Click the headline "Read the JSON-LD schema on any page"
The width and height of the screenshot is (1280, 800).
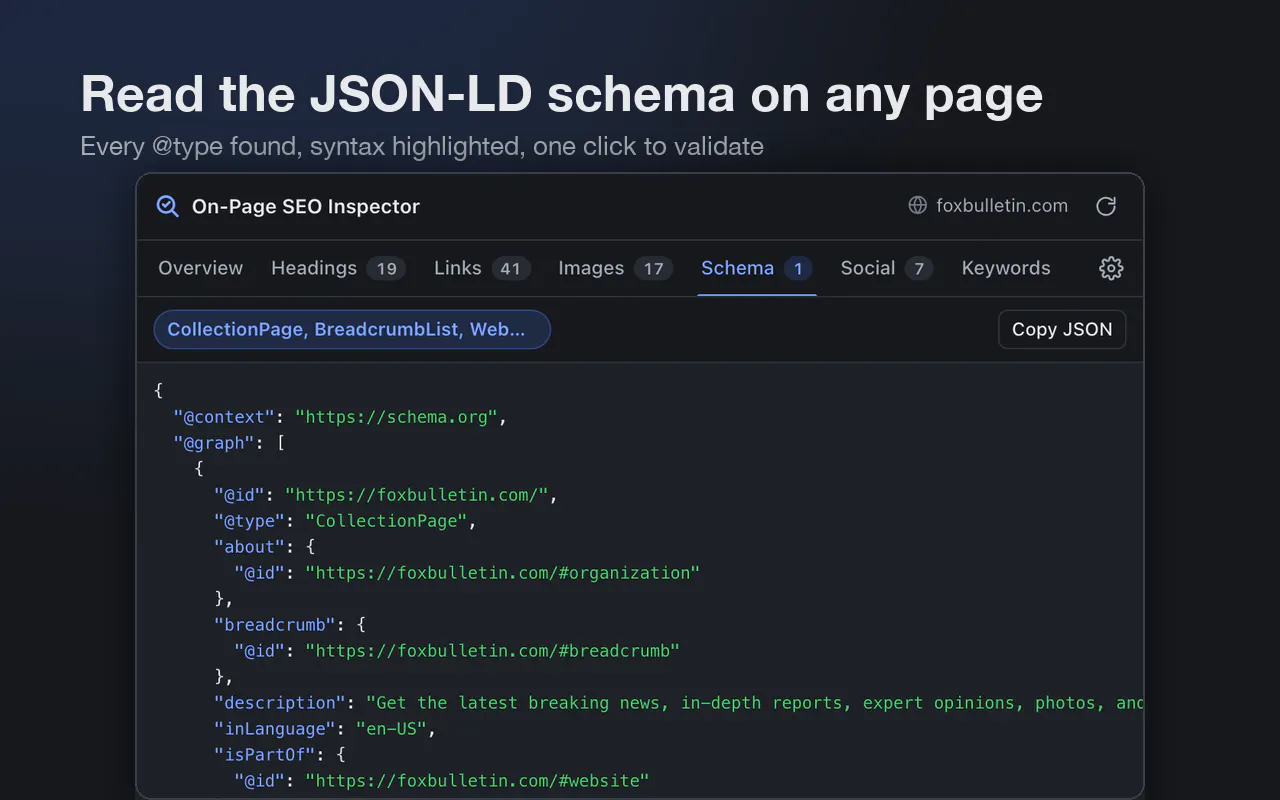point(562,94)
